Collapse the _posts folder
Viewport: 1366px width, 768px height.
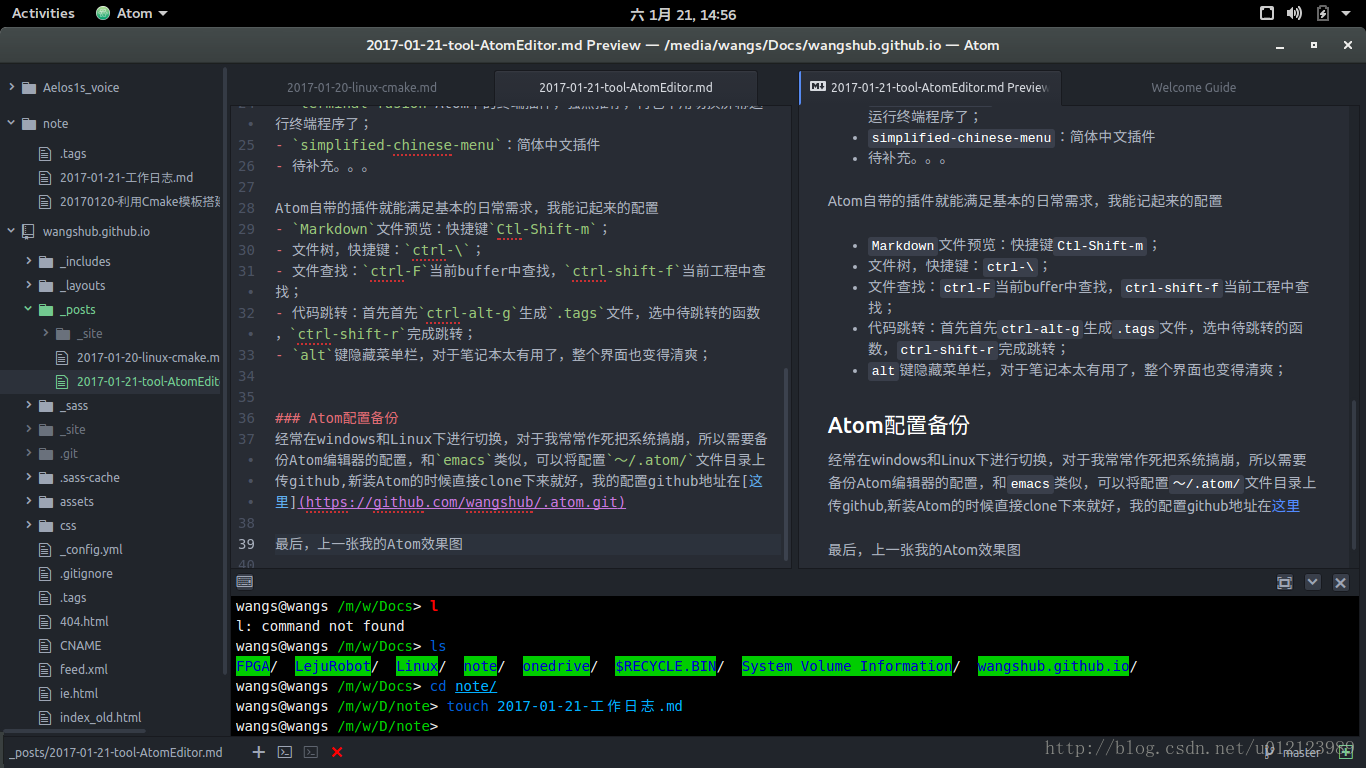click(x=28, y=310)
